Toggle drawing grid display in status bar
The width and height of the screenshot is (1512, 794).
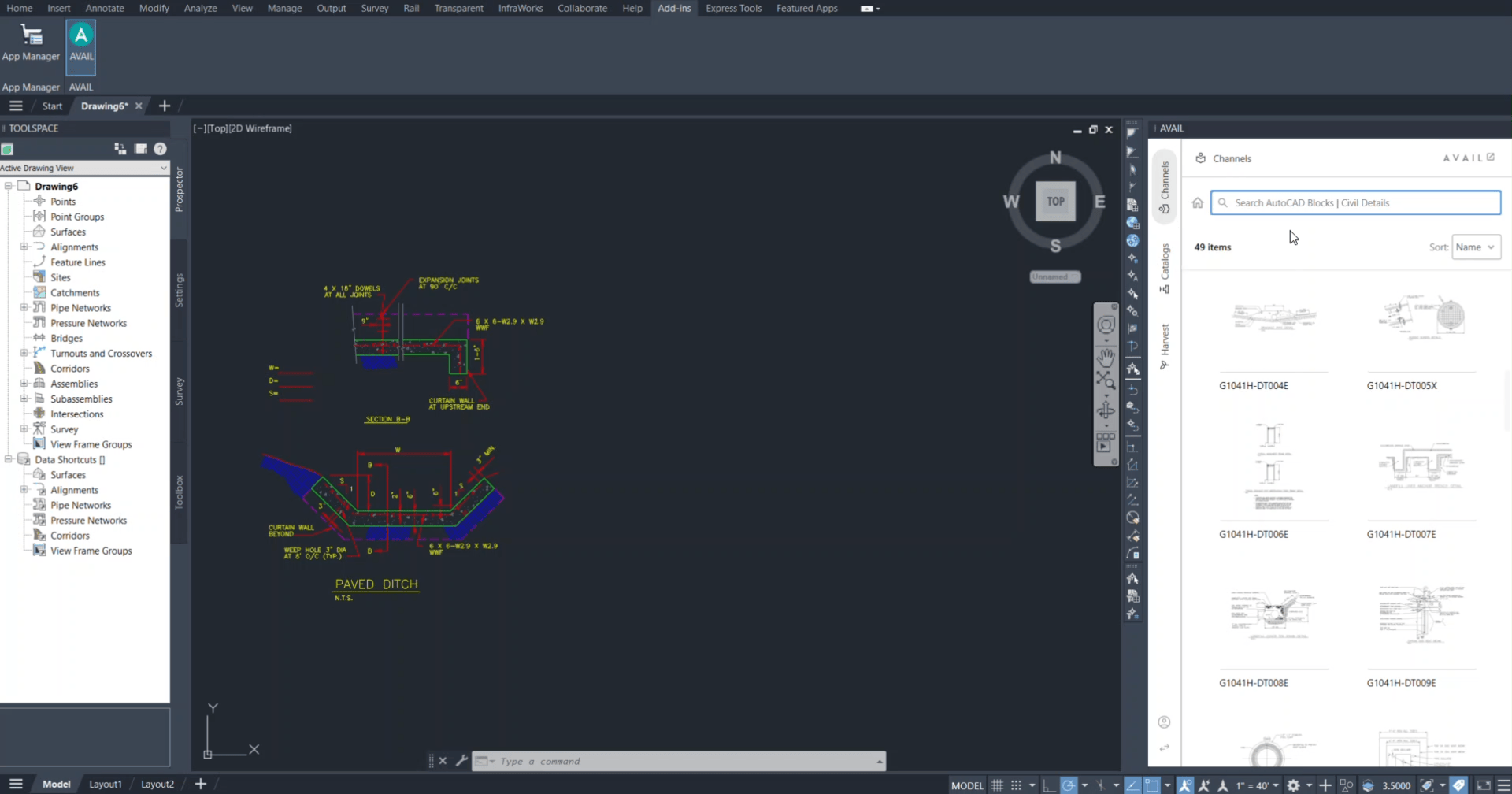coord(997,785)
